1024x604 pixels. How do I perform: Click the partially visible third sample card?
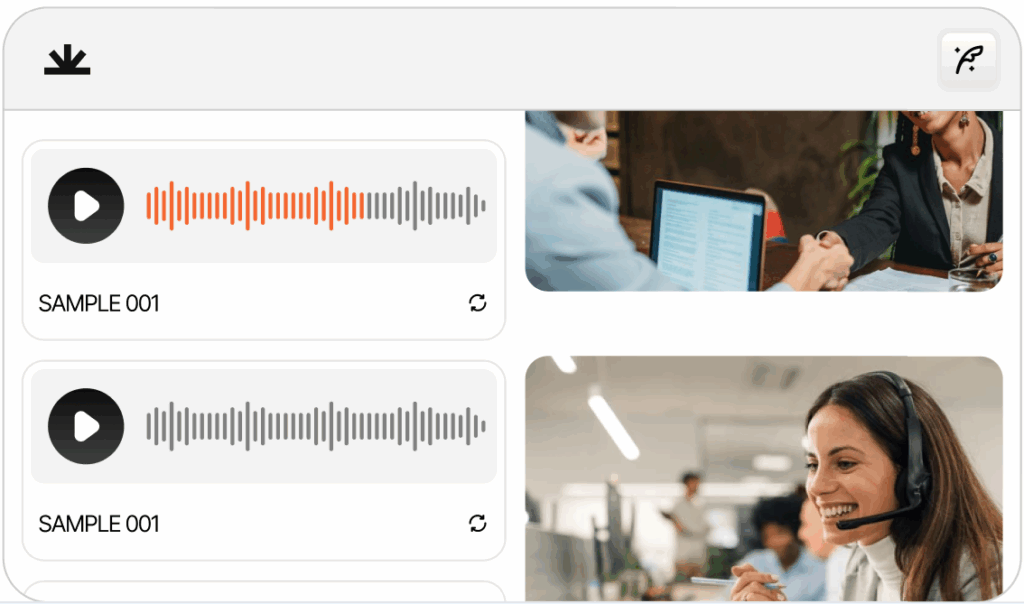pyautogui.click(x=264, y=591)
